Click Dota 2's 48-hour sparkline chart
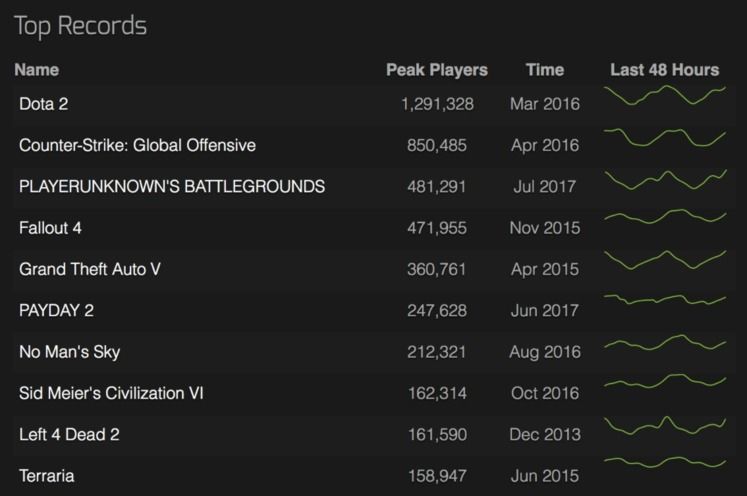 click(x=665, y=96)
